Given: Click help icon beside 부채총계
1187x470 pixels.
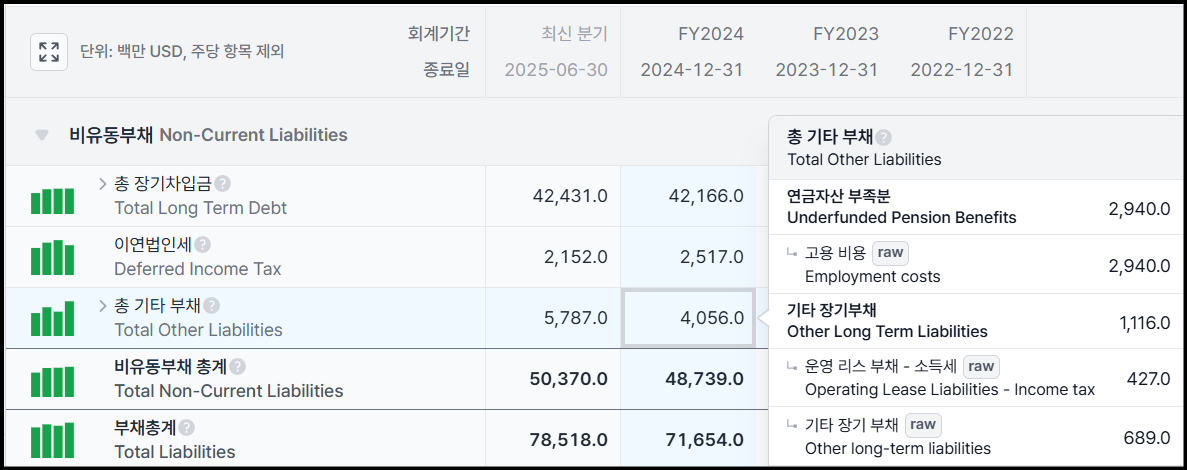Looking at the screenshot, I should (x=187, y=428).
